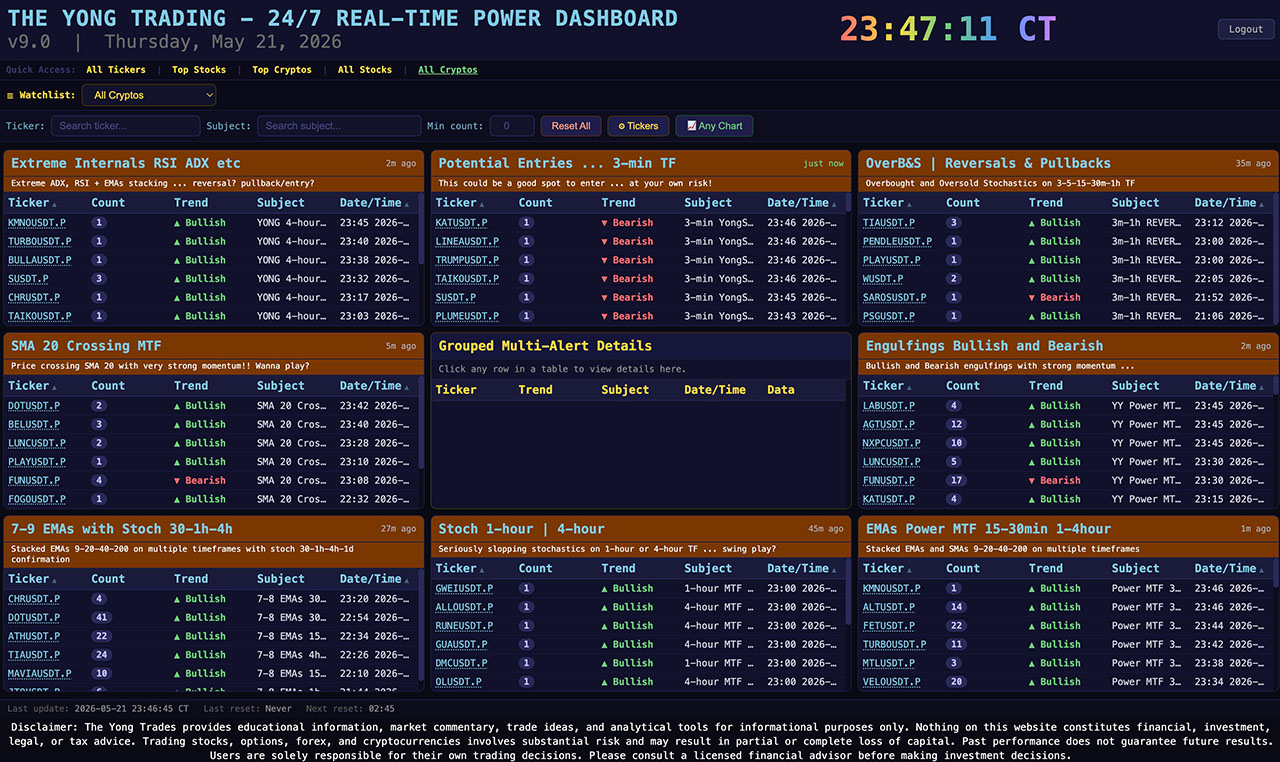The image size is (1280, 762).
Task: Open the Top Stocks quick access link
Action: 199,70
